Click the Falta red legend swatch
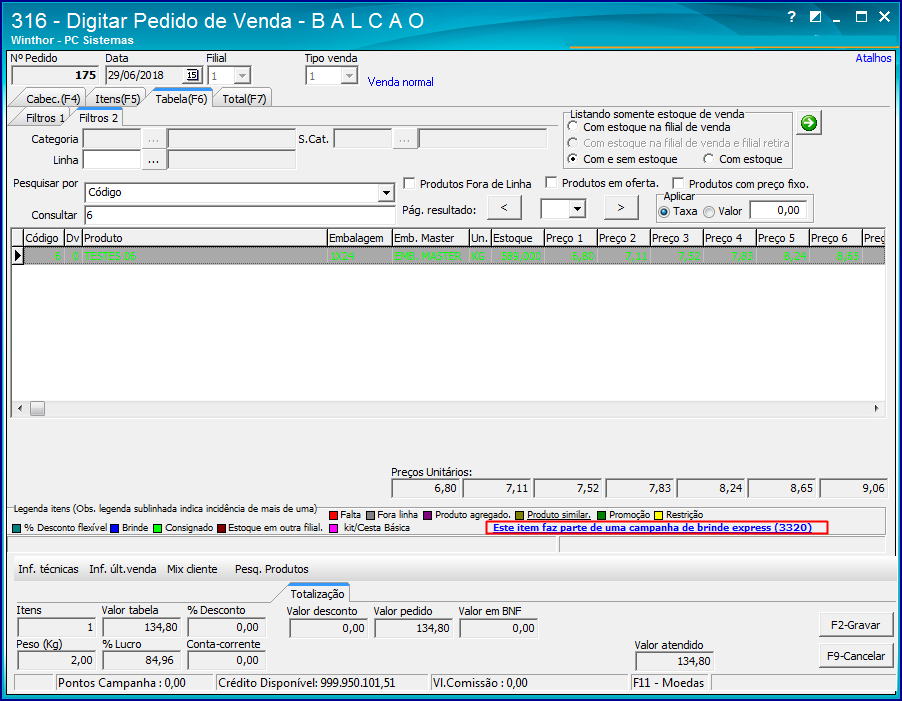Screen dimensions: 902x701 coord(333,515)
